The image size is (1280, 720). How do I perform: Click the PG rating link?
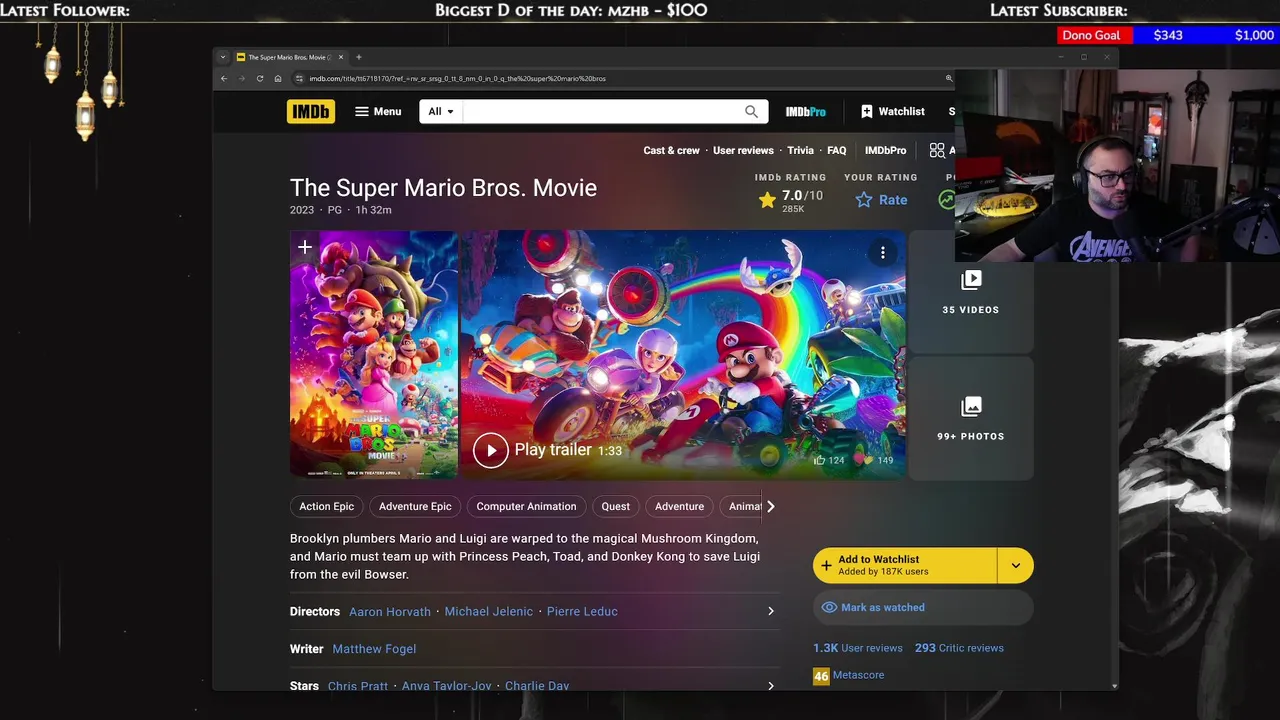(335, 210)
